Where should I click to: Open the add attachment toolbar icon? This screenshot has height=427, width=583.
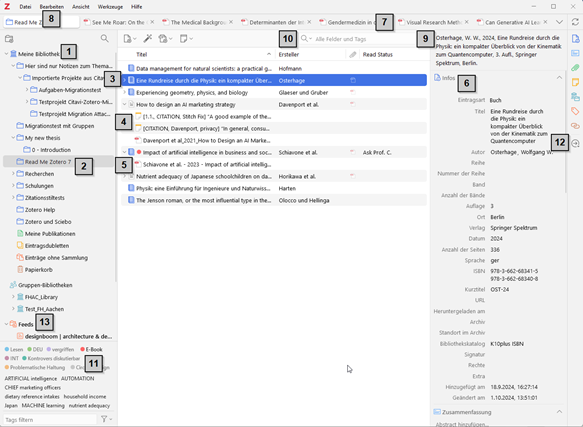tap(165, 39)
